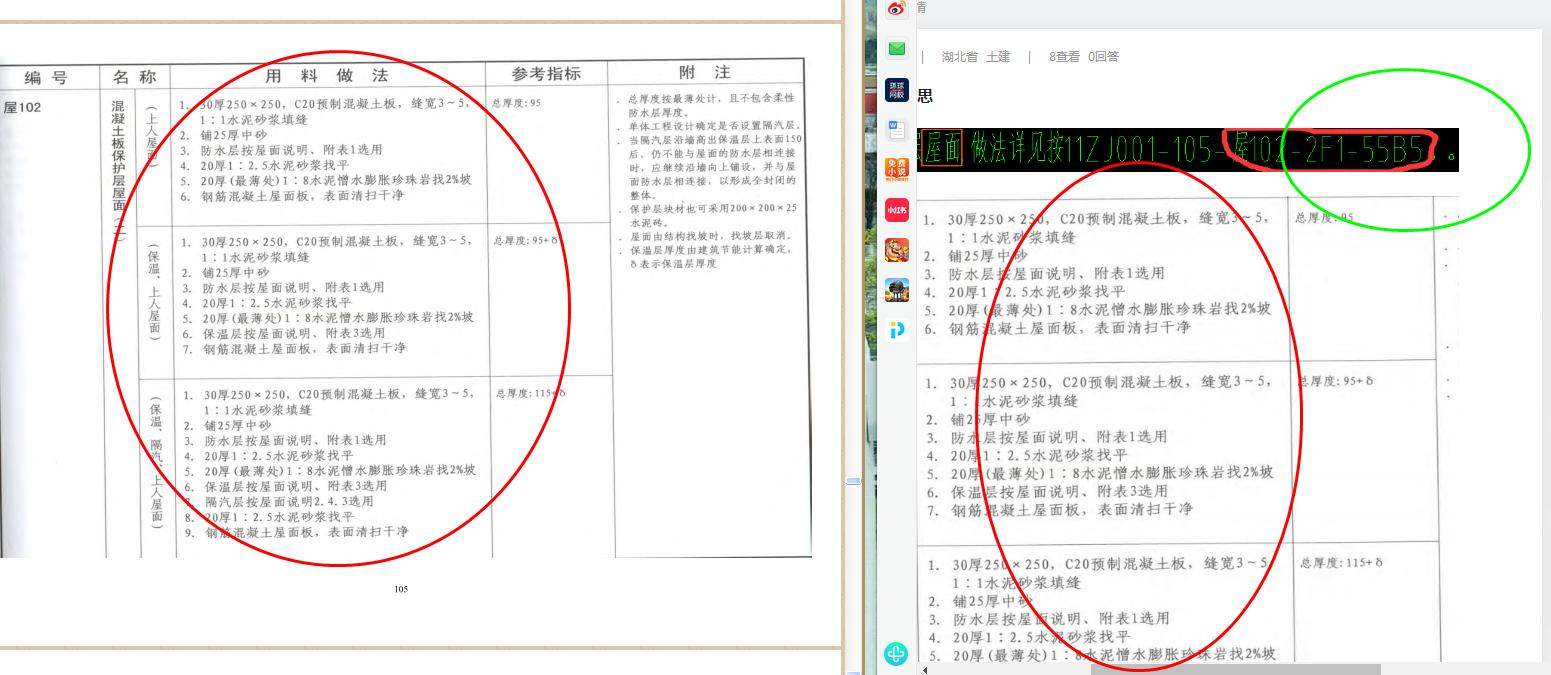
Task: Open the blue P-shaped app icon
Action: 897,331
